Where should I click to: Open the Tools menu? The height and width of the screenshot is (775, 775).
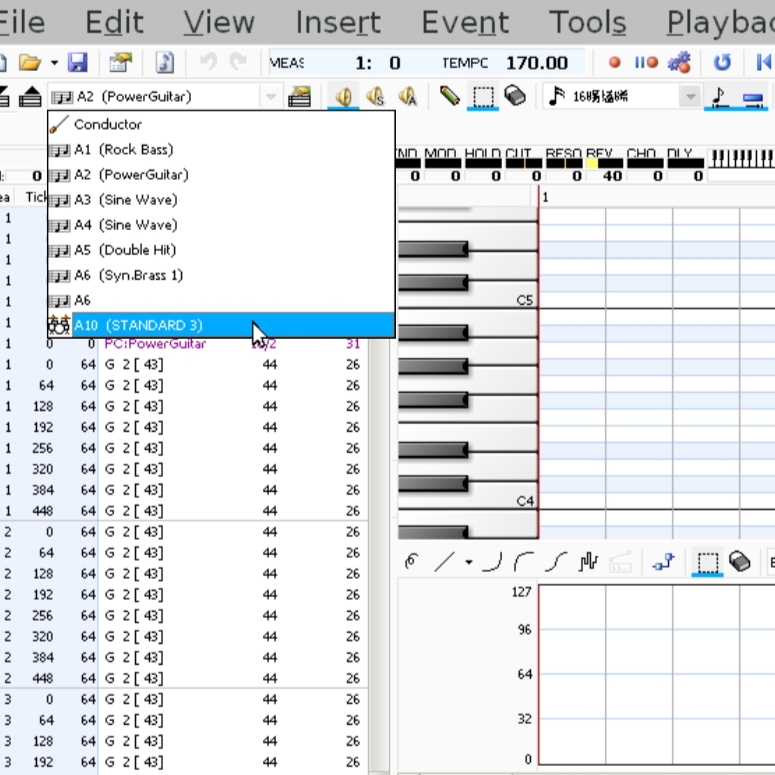[x=588, y=22]
